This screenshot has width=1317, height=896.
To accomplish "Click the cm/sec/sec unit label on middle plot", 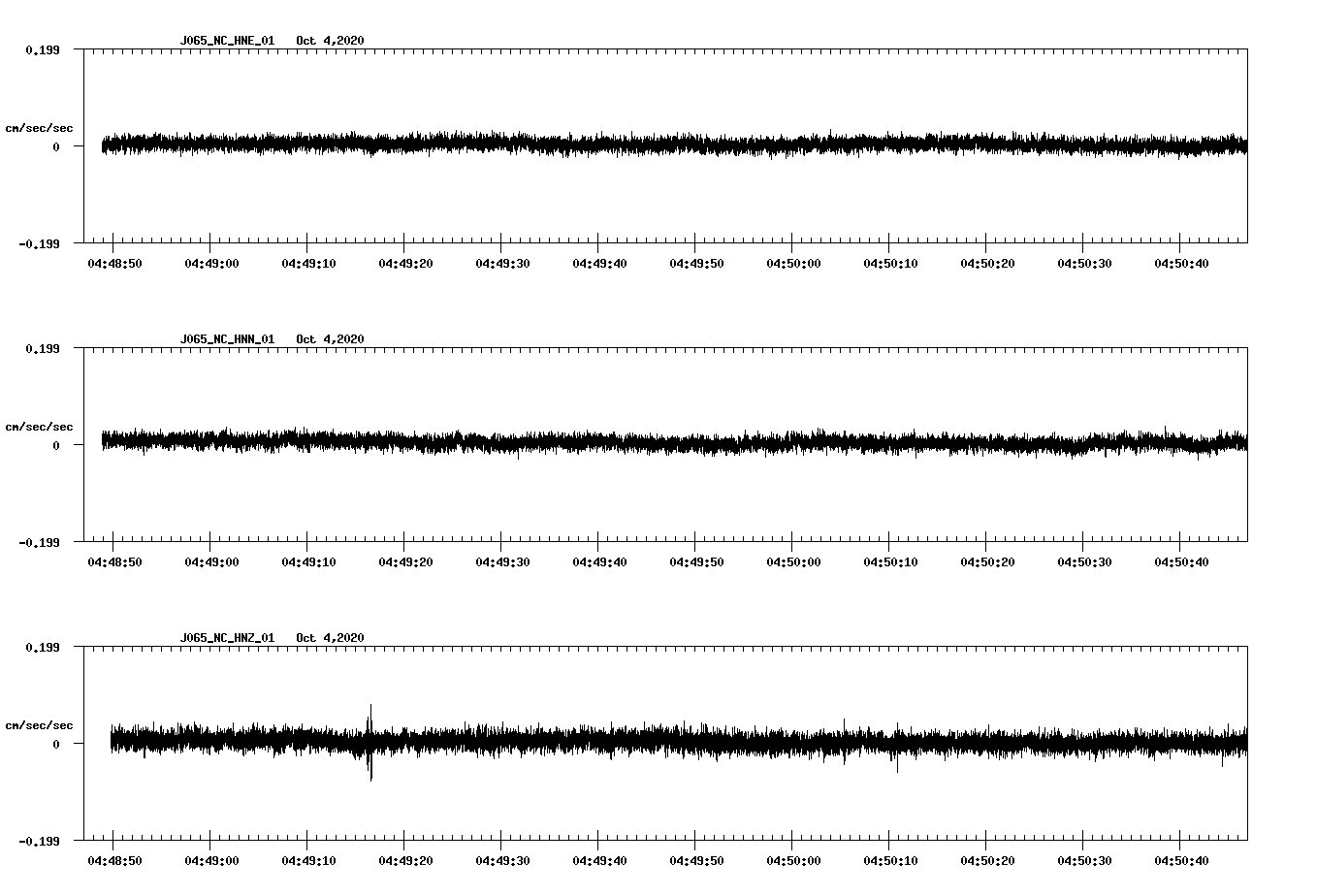I will pyautogui.click(x=39, y=426).
